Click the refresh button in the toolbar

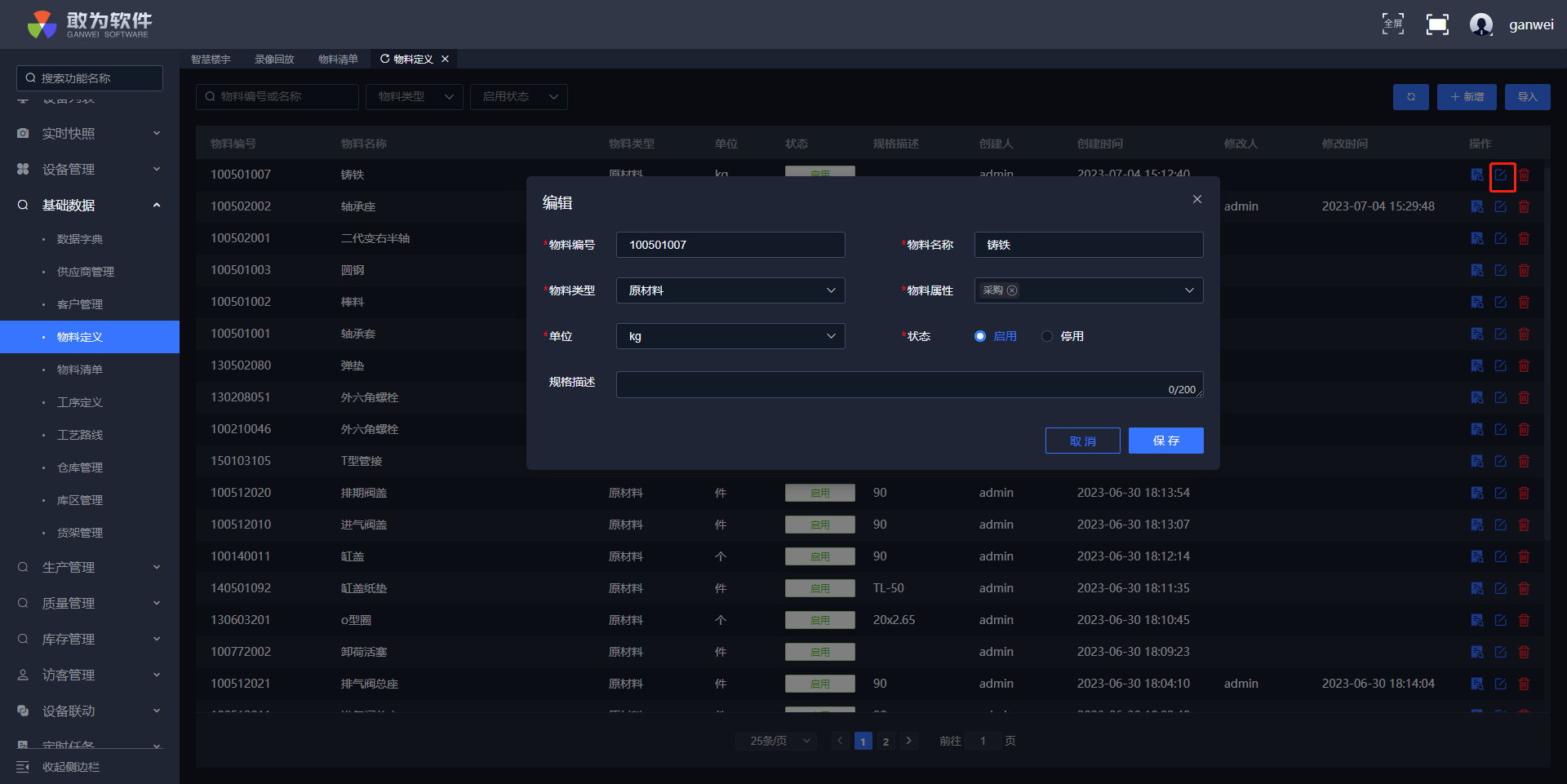1410,97
